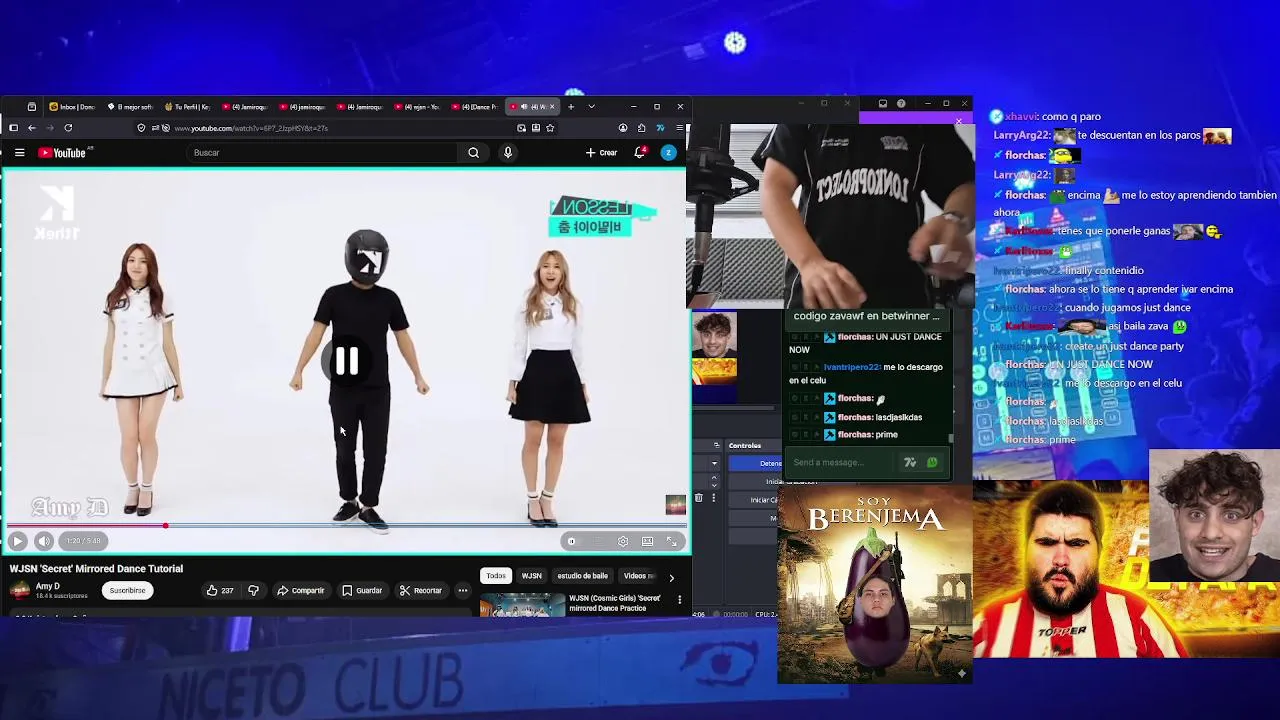Viewport: 1280px width, 720px height.
Task: Select the 'Videos' filter chip
Action: tap(640, 576)
